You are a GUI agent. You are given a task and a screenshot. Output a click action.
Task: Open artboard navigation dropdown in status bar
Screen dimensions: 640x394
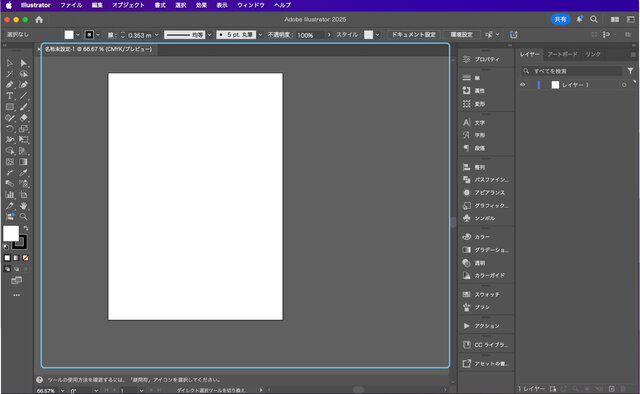tap(141, 391)
